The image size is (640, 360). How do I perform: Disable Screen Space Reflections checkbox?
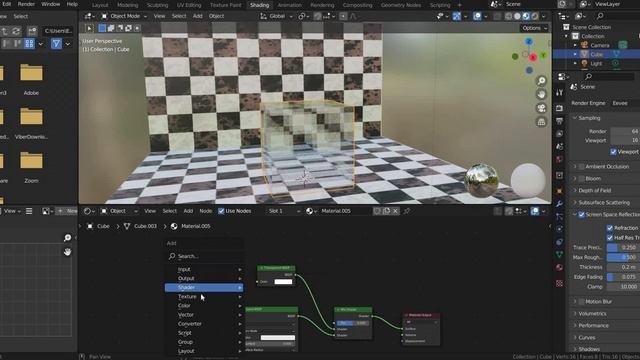point(581,214)
